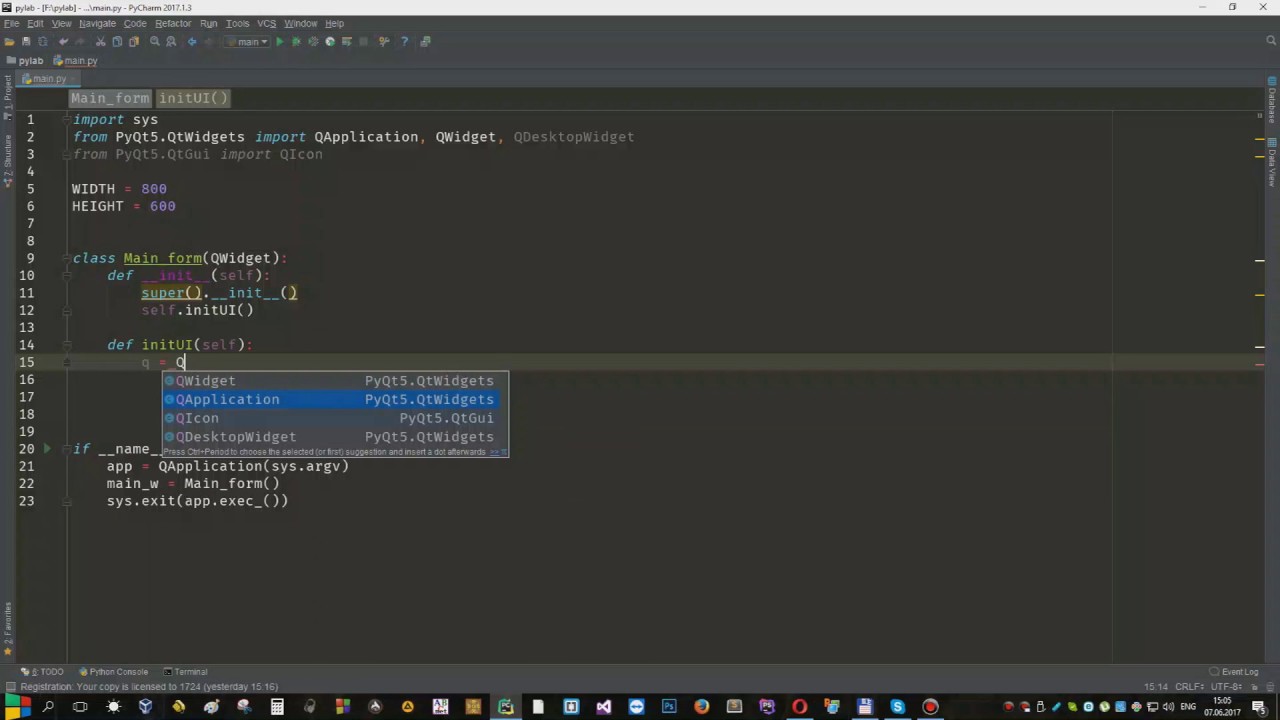
Task: Open the Terminal tool window
Action: point(185,672)
